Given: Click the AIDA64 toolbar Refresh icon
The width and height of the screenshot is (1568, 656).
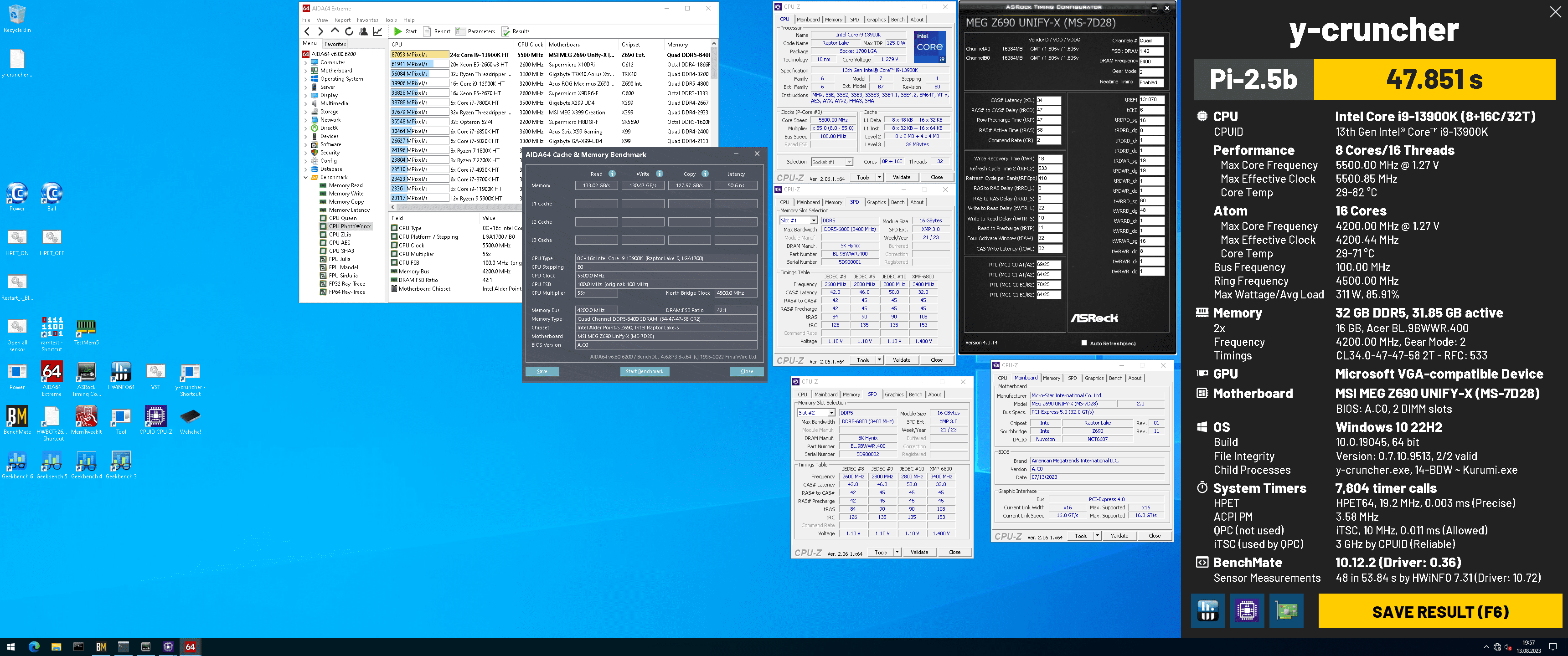Looking at the screenshot, I should pos(349,31).
